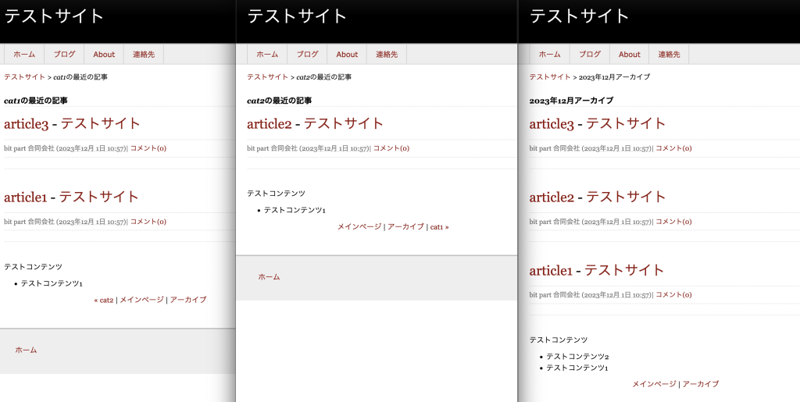Click the footer ホーム link on cat2 page
The image size is (800, 402).
269,277
